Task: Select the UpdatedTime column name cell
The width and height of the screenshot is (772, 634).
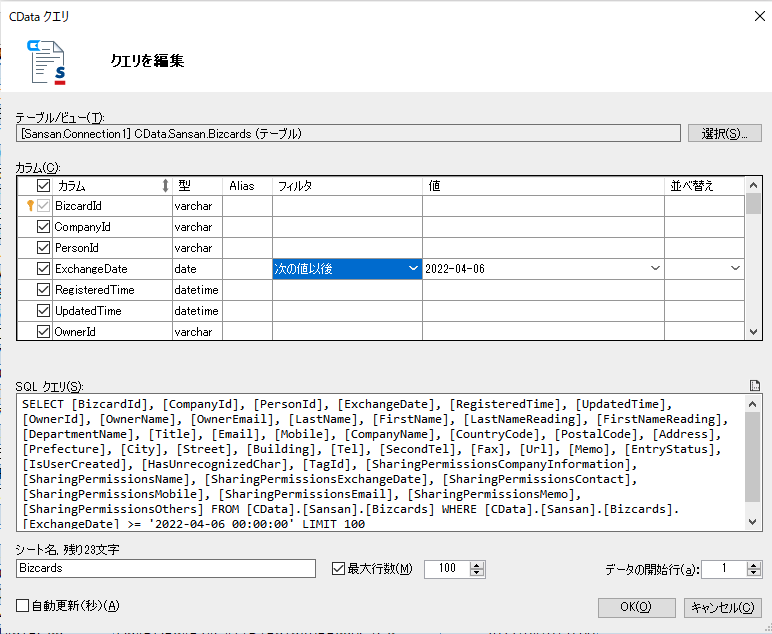Action: (112, 311)
